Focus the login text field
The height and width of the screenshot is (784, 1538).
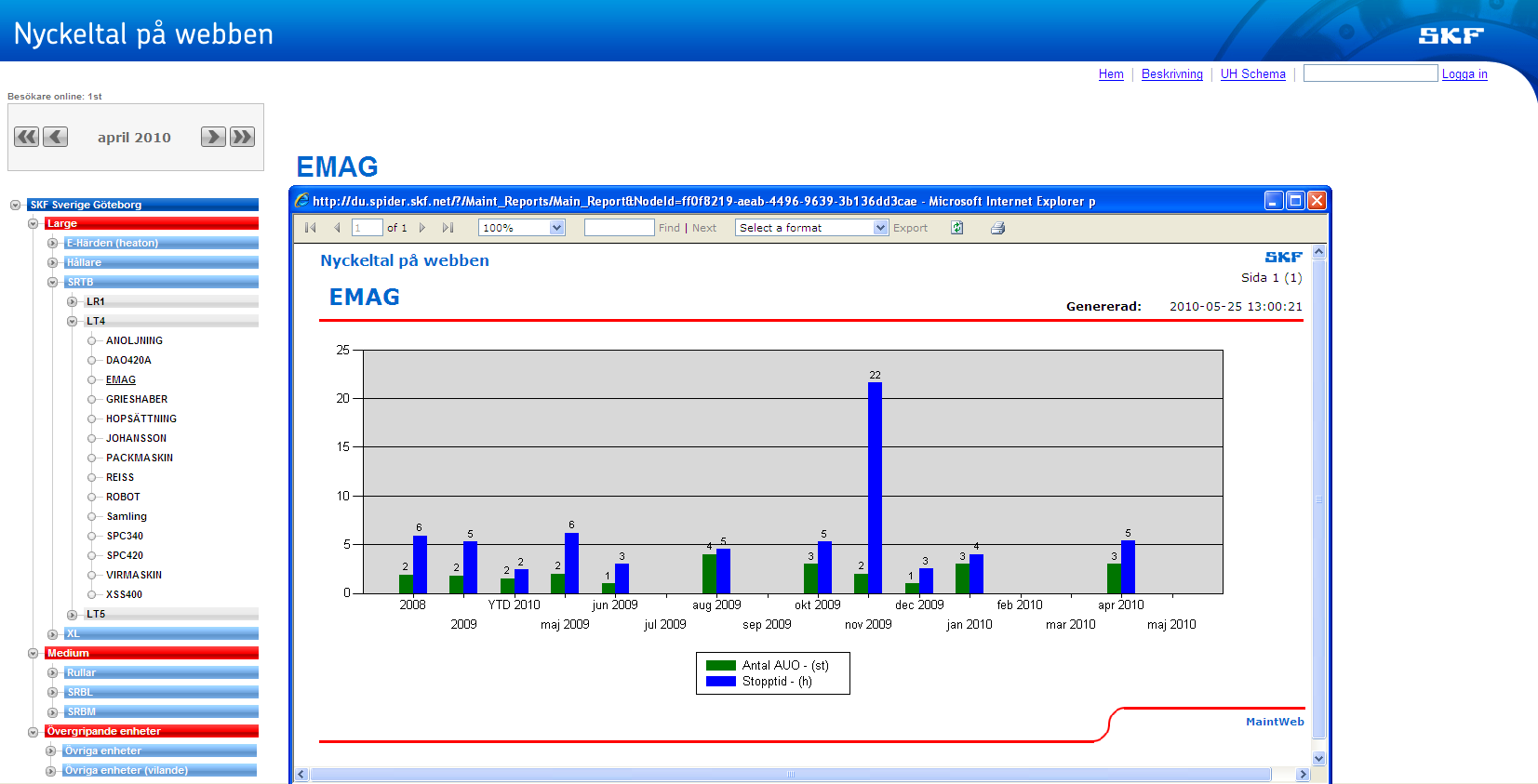click(x=1371, y=73)
